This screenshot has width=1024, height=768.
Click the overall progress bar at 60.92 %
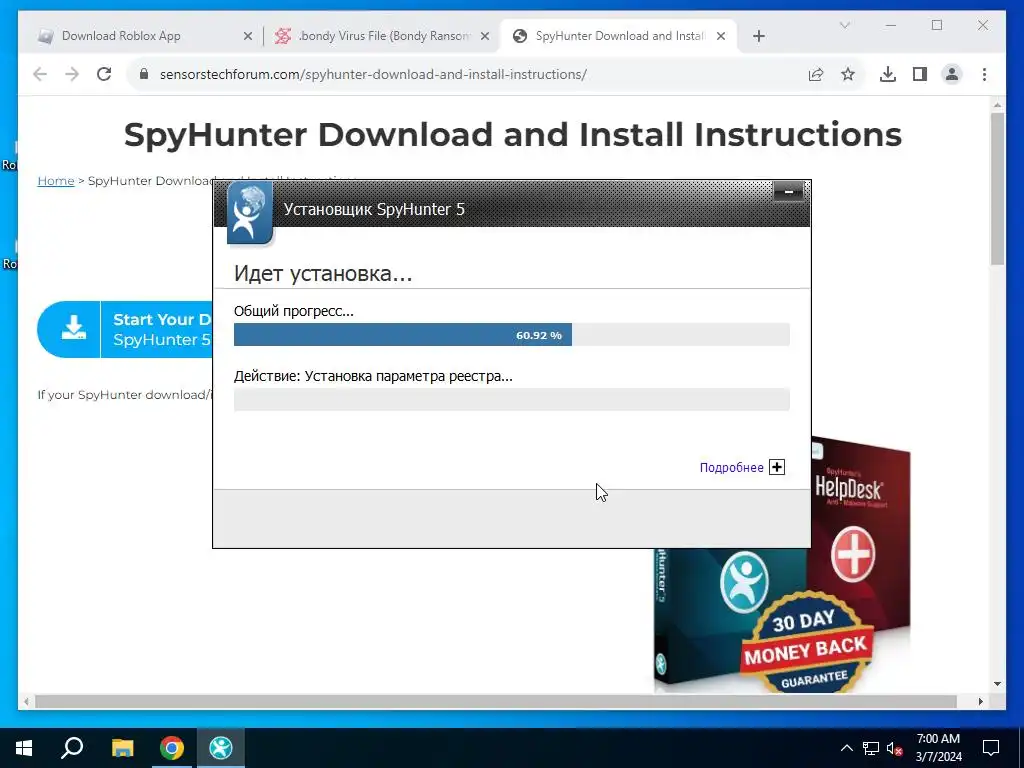[x=511, y=334]
